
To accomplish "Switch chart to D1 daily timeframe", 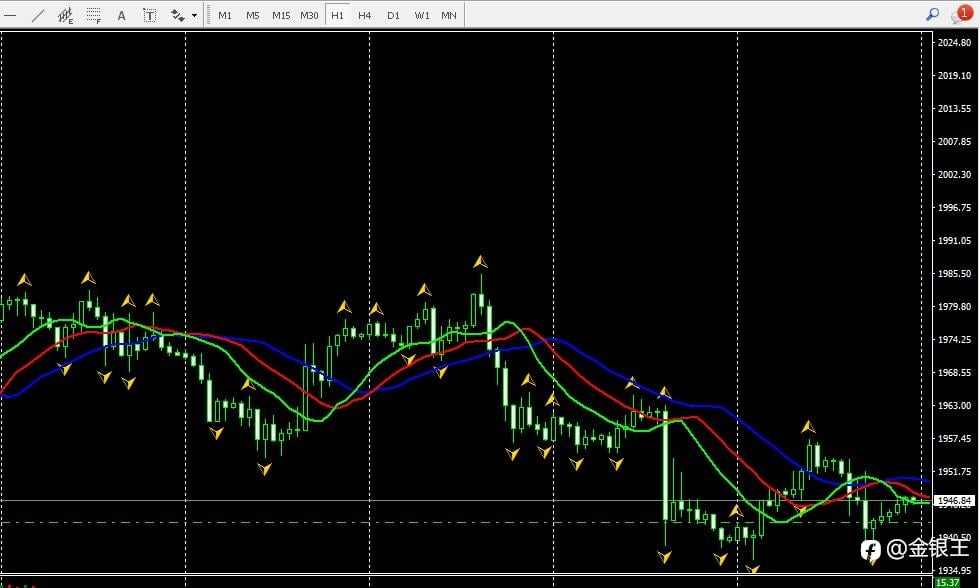I will click(x=393, y=16).
